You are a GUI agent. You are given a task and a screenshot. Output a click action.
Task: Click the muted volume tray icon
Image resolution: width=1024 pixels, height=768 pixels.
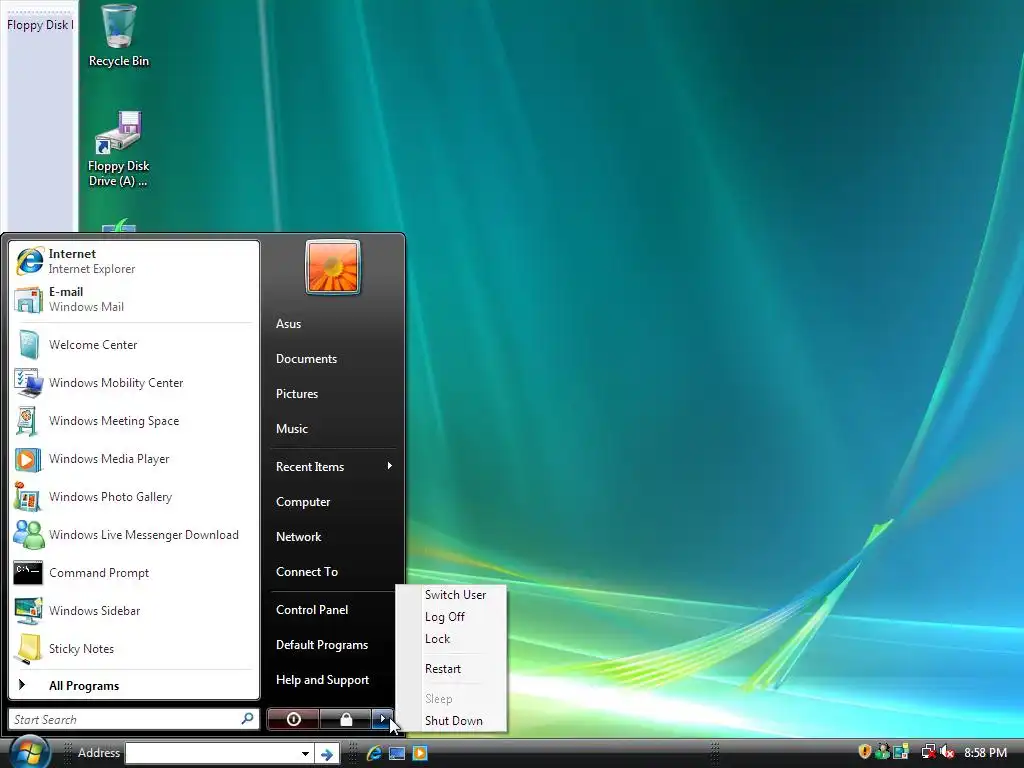coord(947,752)
